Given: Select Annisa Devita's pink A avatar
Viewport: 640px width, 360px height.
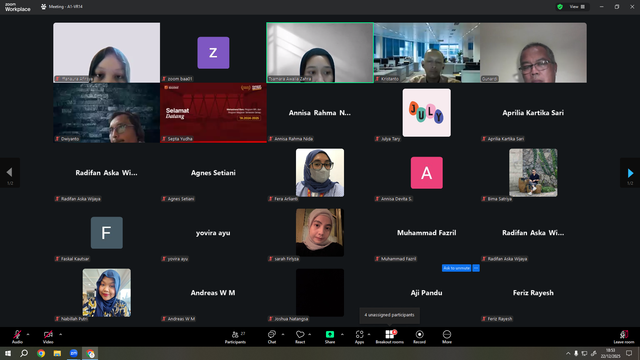Looking at the screenshot, I should pyautogui.click(x=427, y=173).
